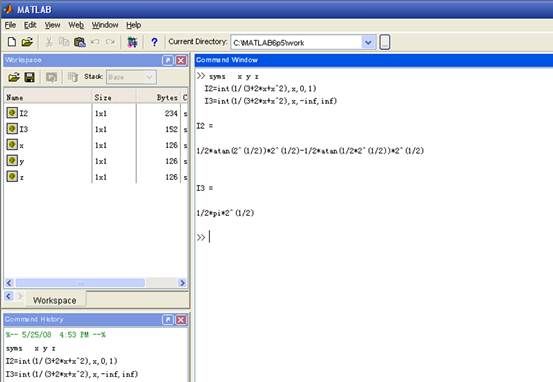This screenshot has height=382, width=553.
Task: Click the 5/25/08 session timestamp in history
Action: pyautogui.click(x=55, y=334)
